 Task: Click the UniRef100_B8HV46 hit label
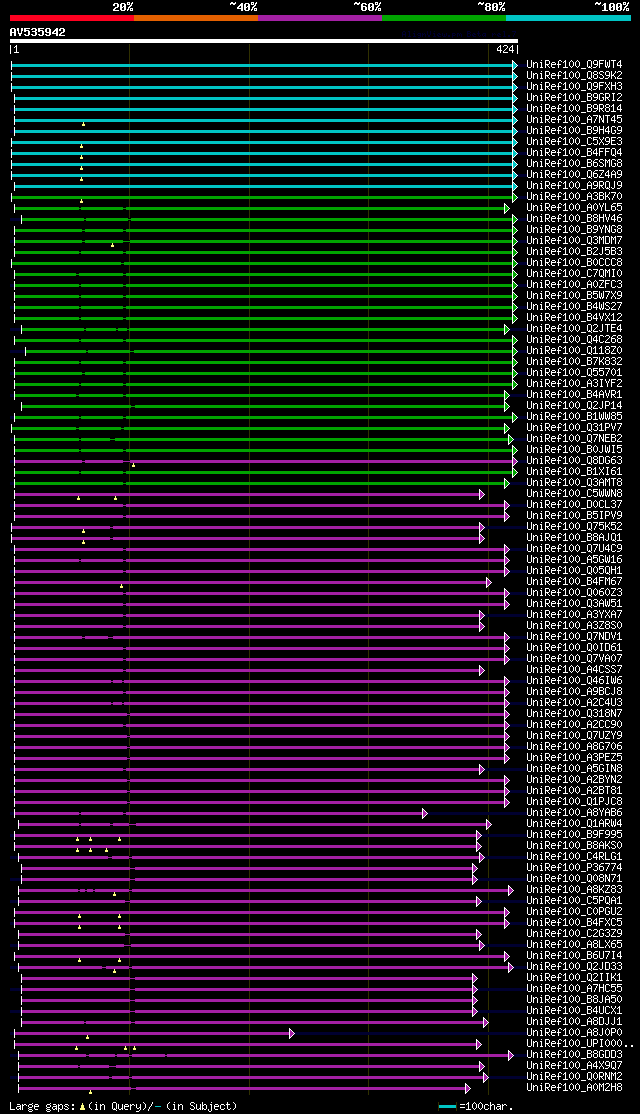coord(575,219)
